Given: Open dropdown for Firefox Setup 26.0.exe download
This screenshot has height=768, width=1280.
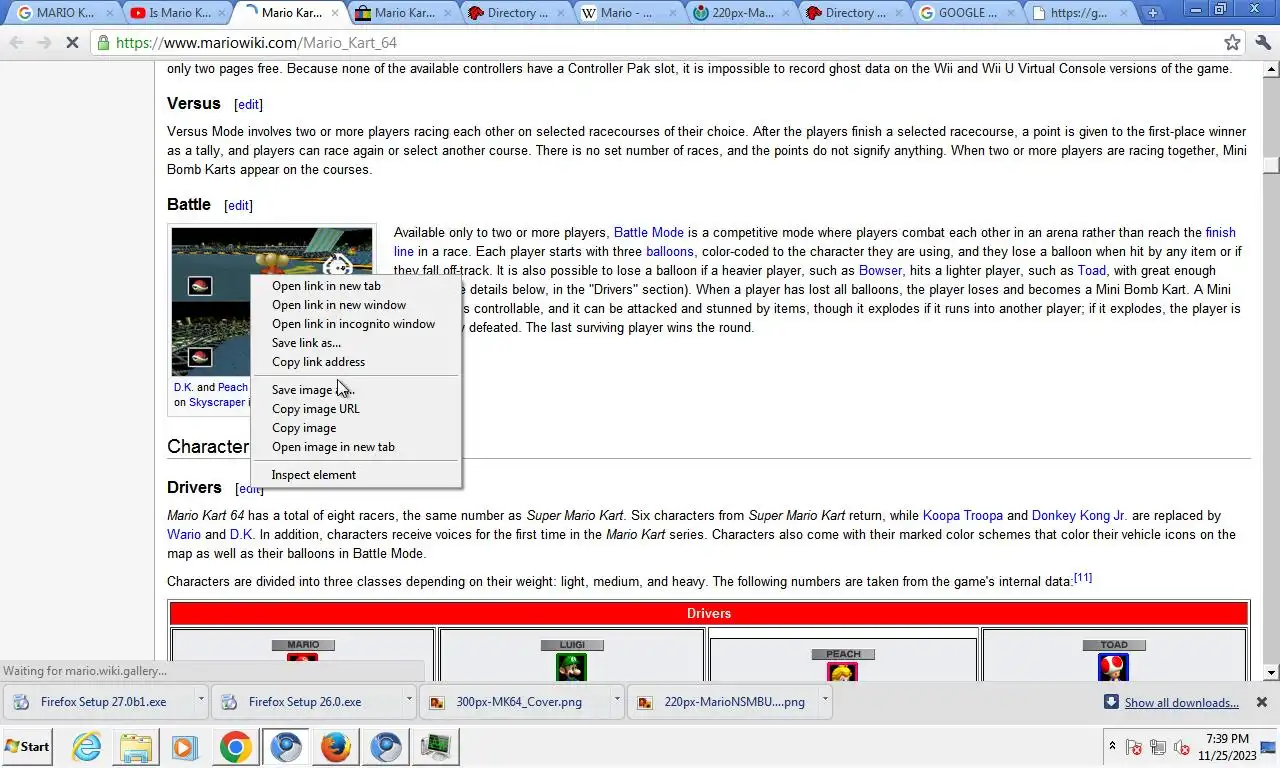Looking at the screenshot, I should (409, 701).
